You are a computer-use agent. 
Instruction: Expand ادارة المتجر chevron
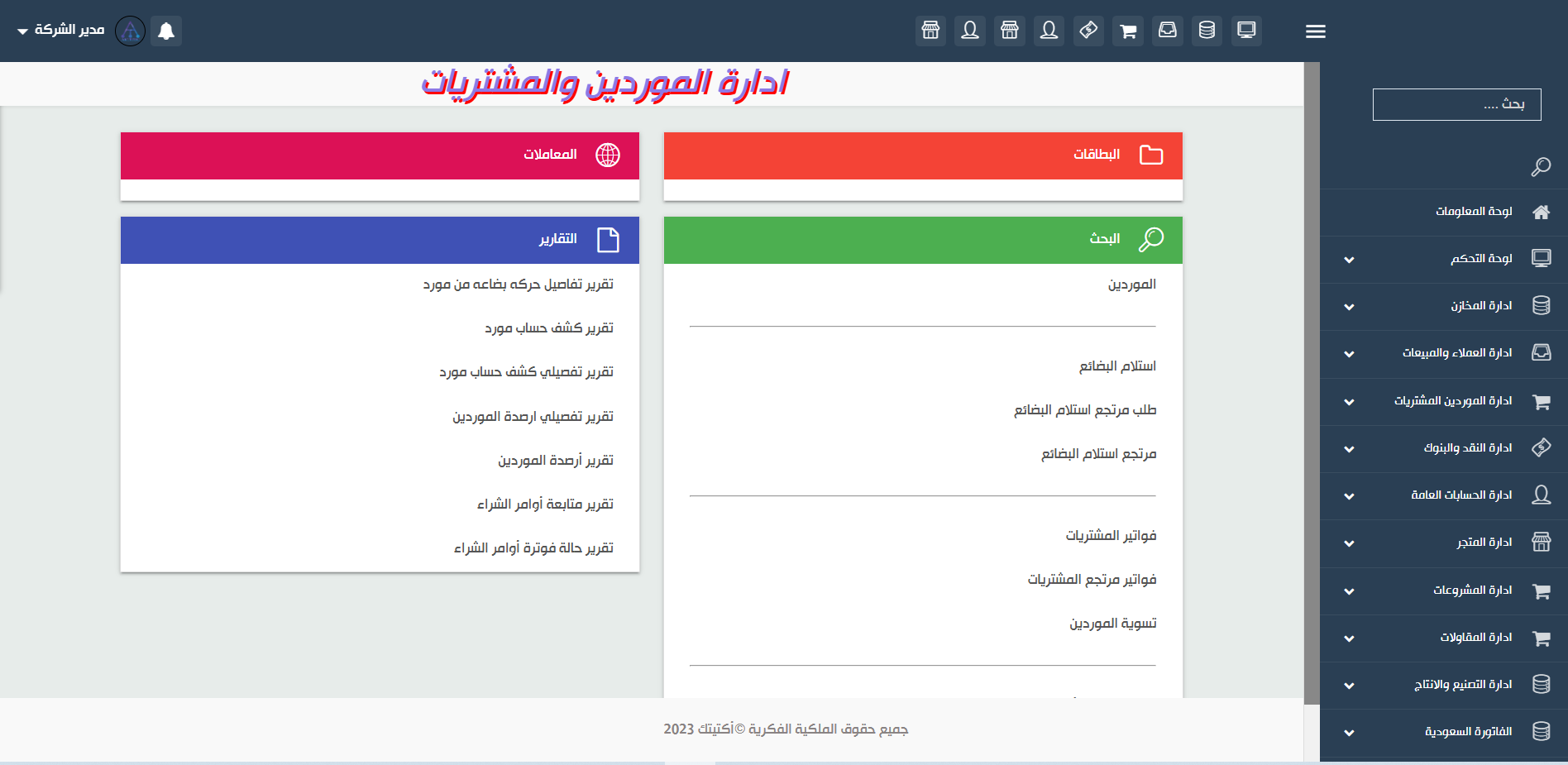[1349, 543]
